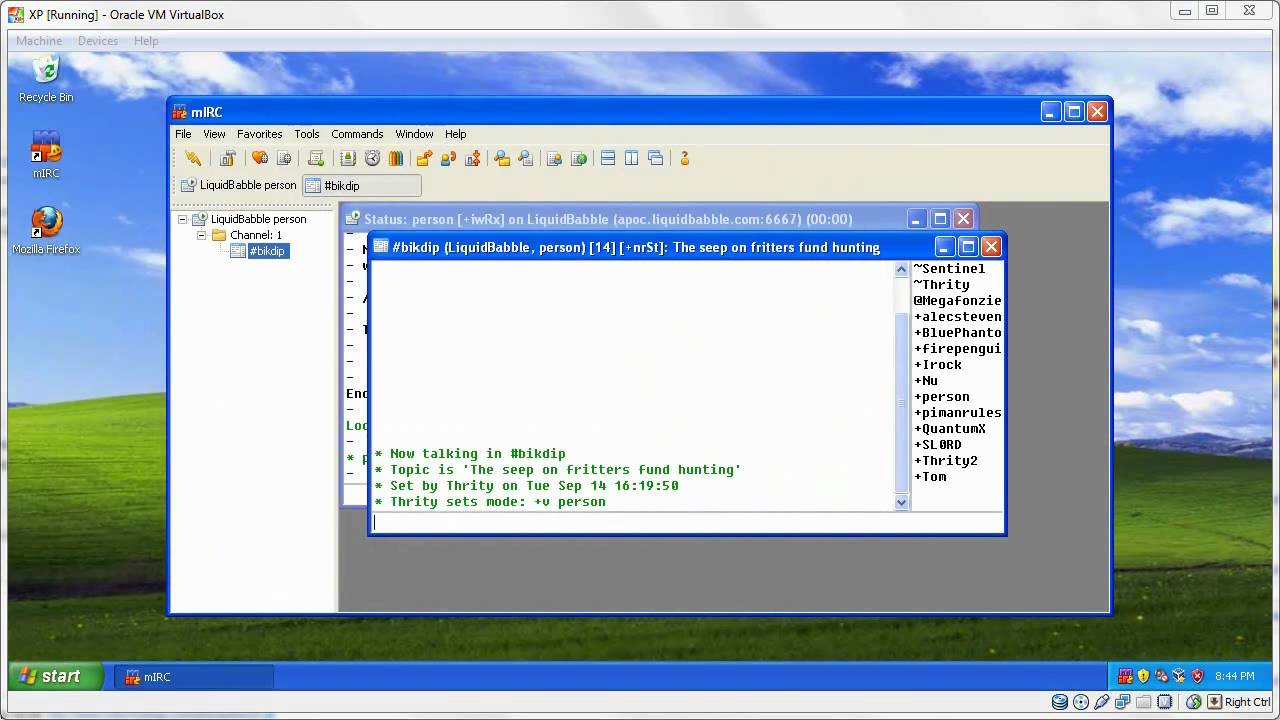The height and width of the screenshot is (720, 1280).
Task: Open the mIRC Commands menu
Action: click(x=357, y=134)
